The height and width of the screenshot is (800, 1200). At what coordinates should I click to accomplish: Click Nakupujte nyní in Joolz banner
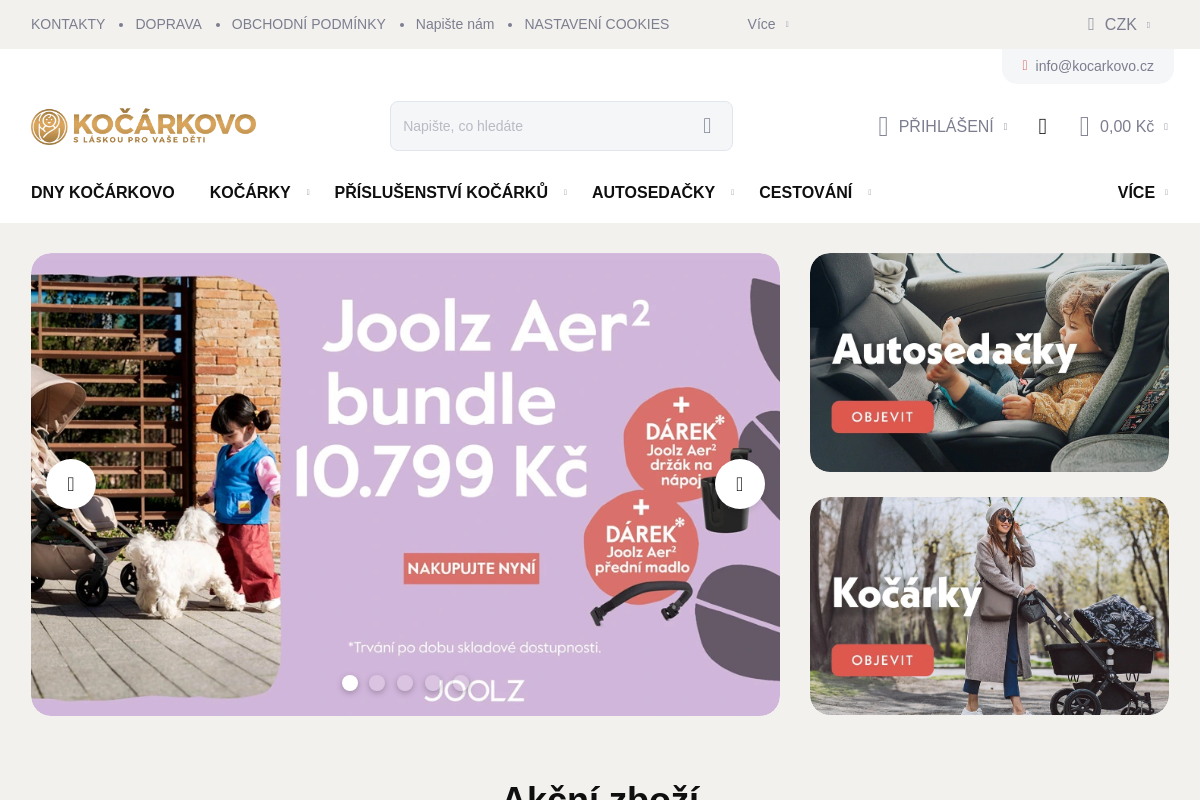click(x=471, y=569)
